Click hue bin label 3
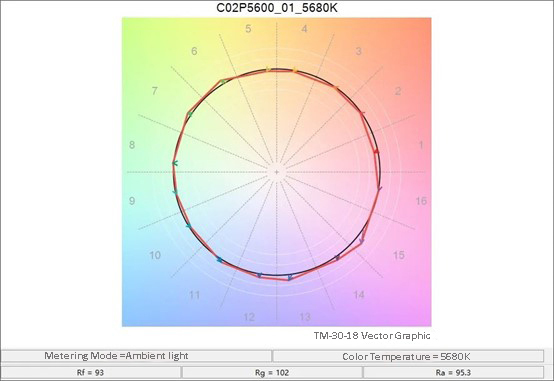 359,51
